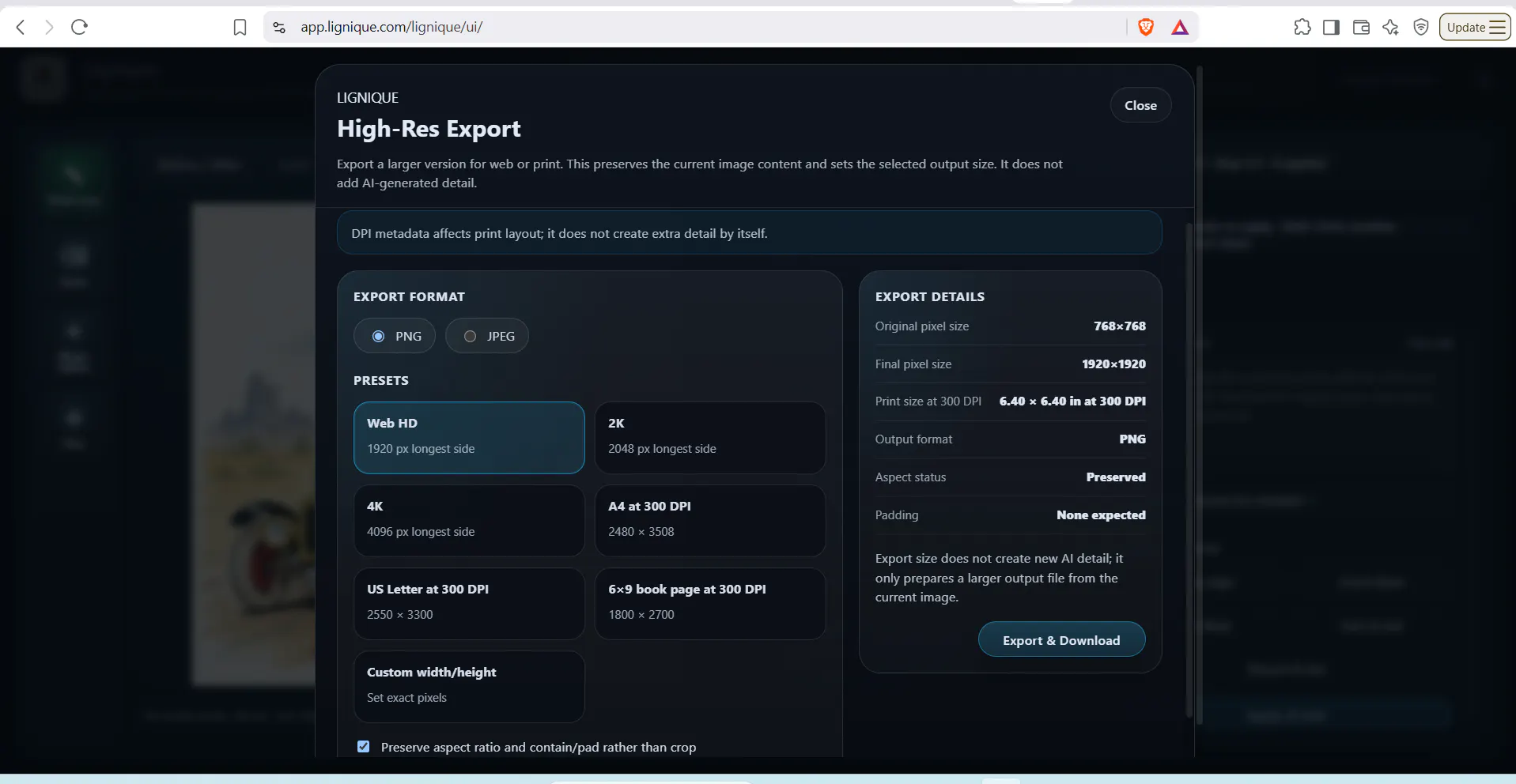Choose the 2K preset
This screenshot has width=1516, height=784.
710,438
